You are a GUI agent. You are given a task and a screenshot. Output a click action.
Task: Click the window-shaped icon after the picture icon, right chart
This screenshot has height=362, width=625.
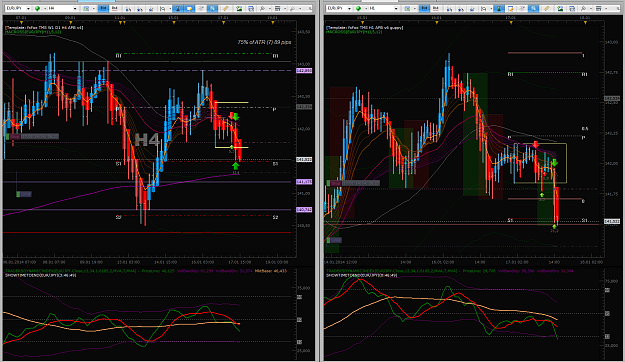(x=572, y=8)
